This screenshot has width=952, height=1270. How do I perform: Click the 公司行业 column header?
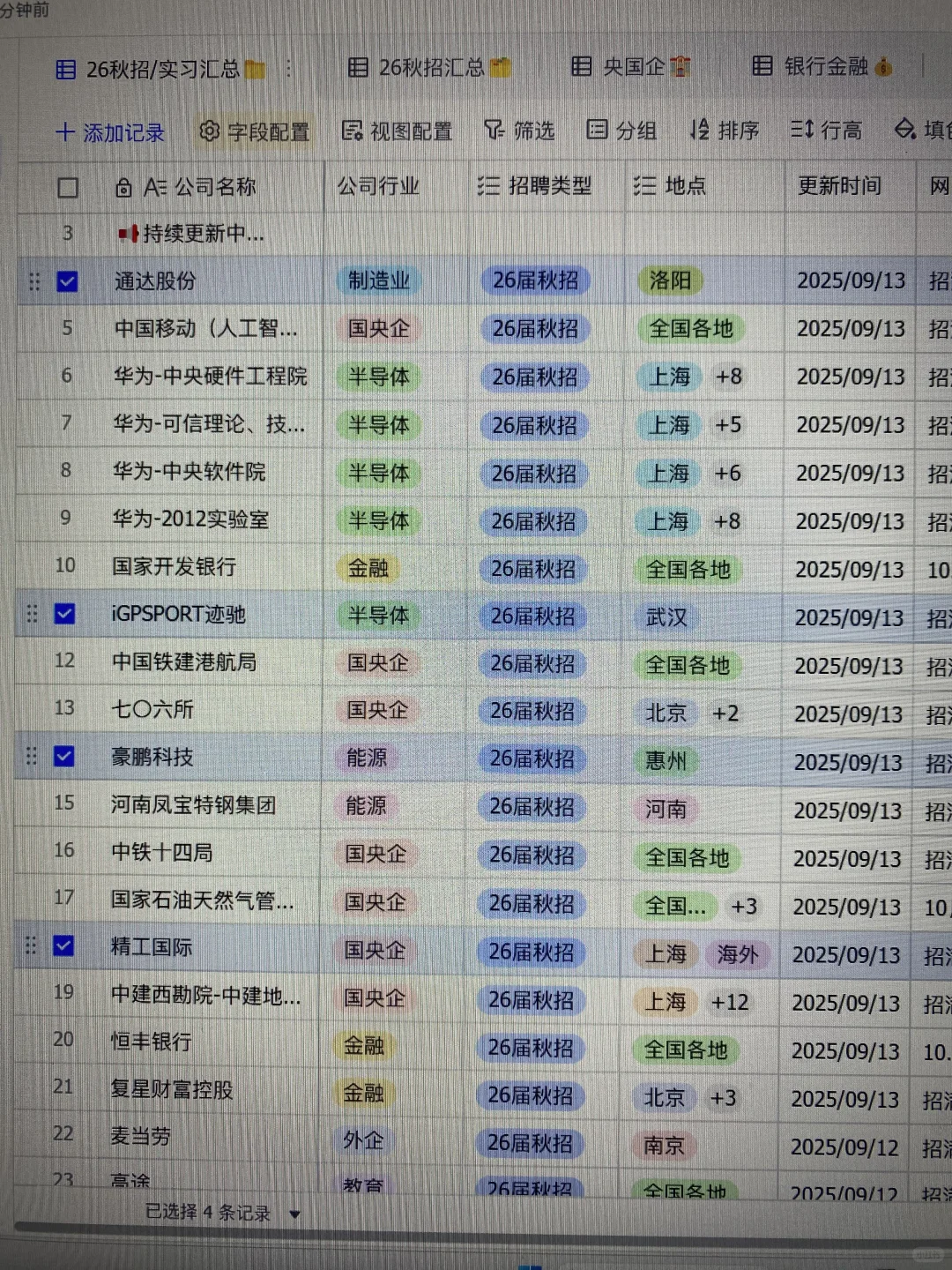(x=379, y=186)
